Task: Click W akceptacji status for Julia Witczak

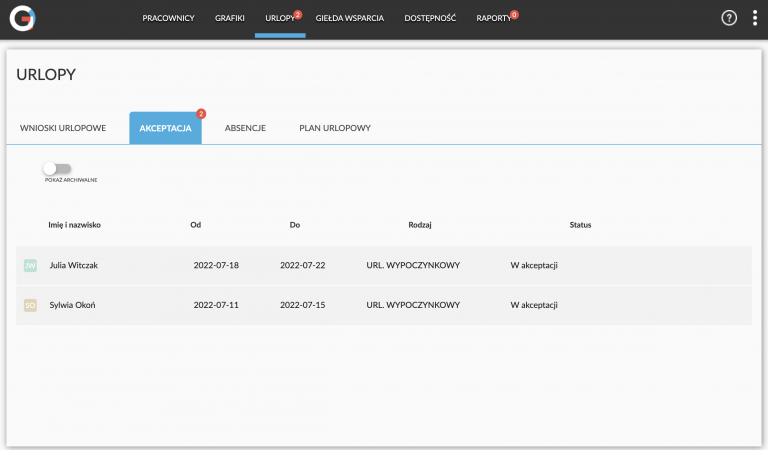Action: click(534, 265)
